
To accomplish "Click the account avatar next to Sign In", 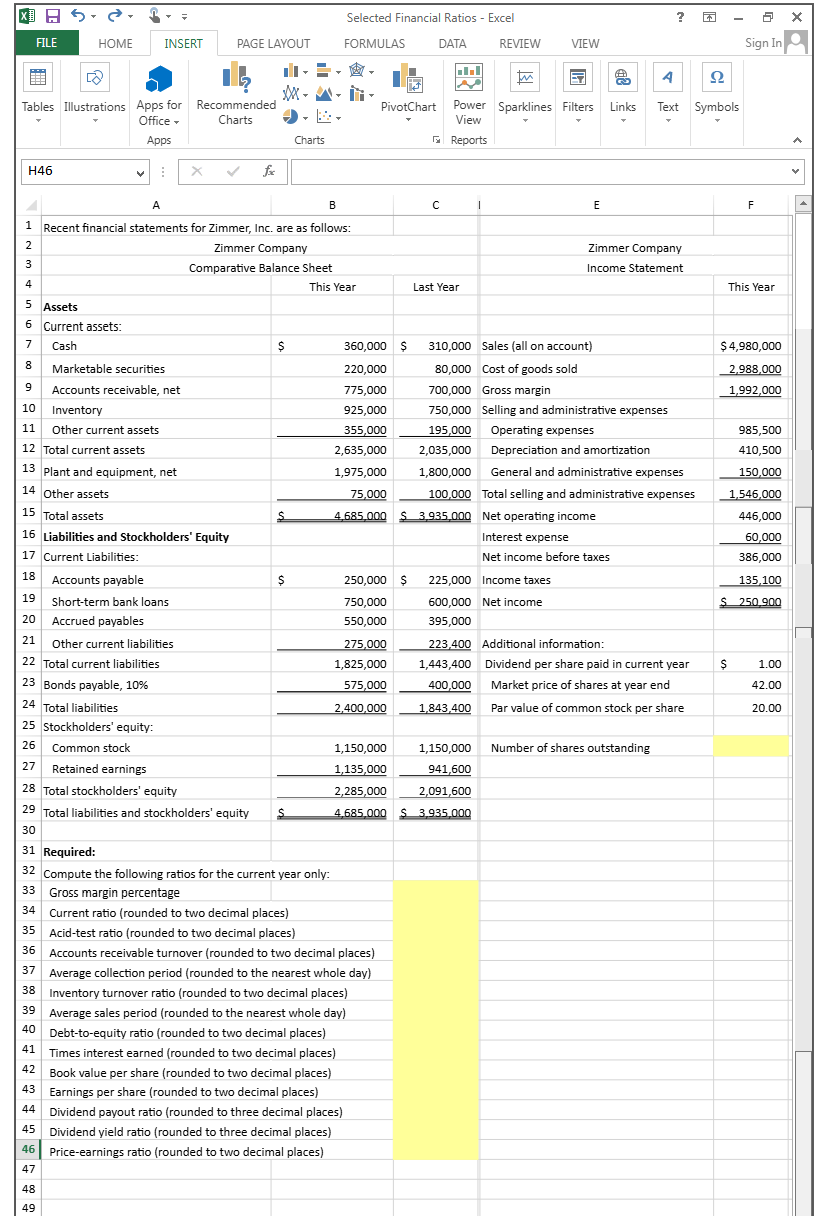I will 796,42.
